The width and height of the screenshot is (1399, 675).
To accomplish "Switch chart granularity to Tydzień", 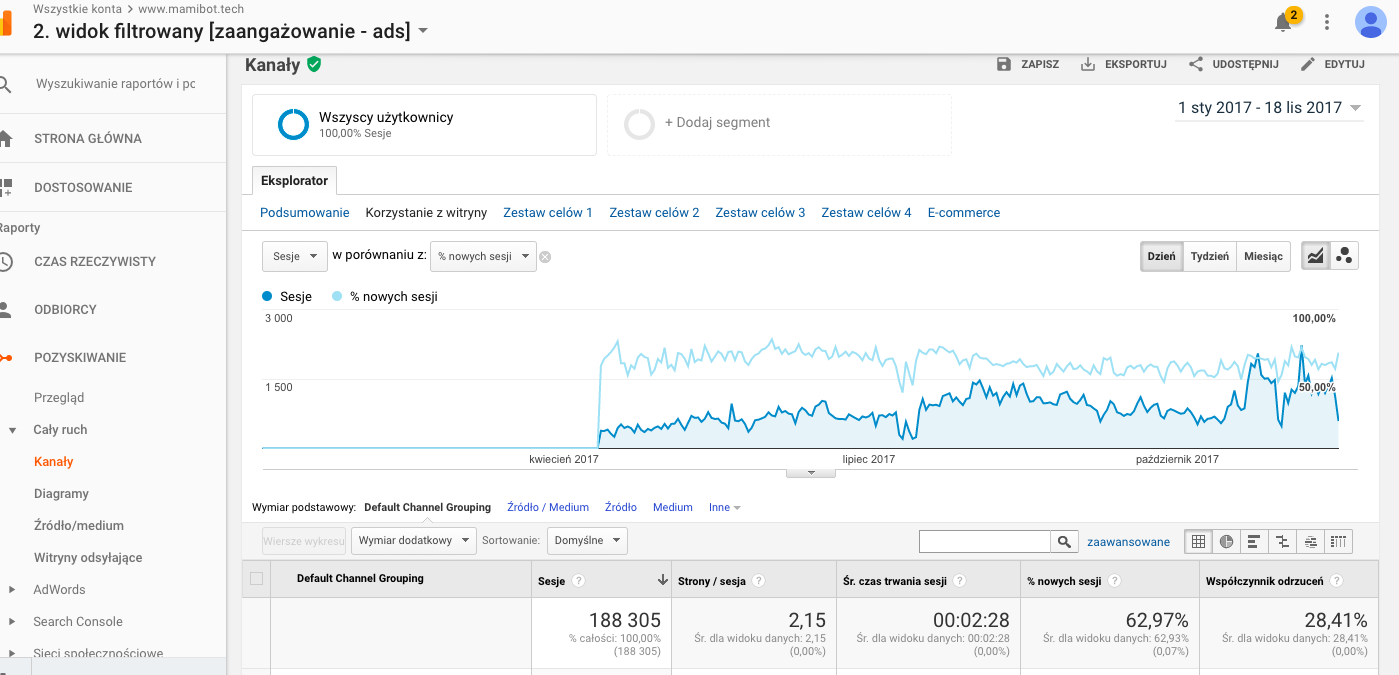I will tap(1209, 256).
